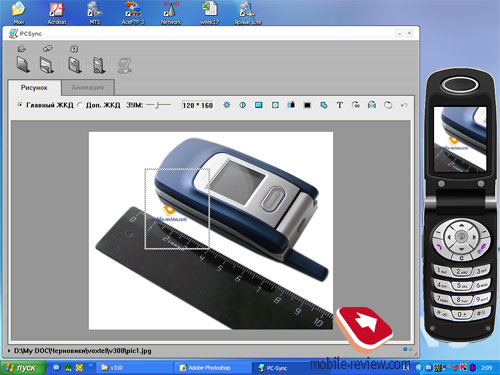Viewport: 500px width, 375px height.
Task: Adjust the ЗУМ zoom slider
Action: click(x=159, y=105)
